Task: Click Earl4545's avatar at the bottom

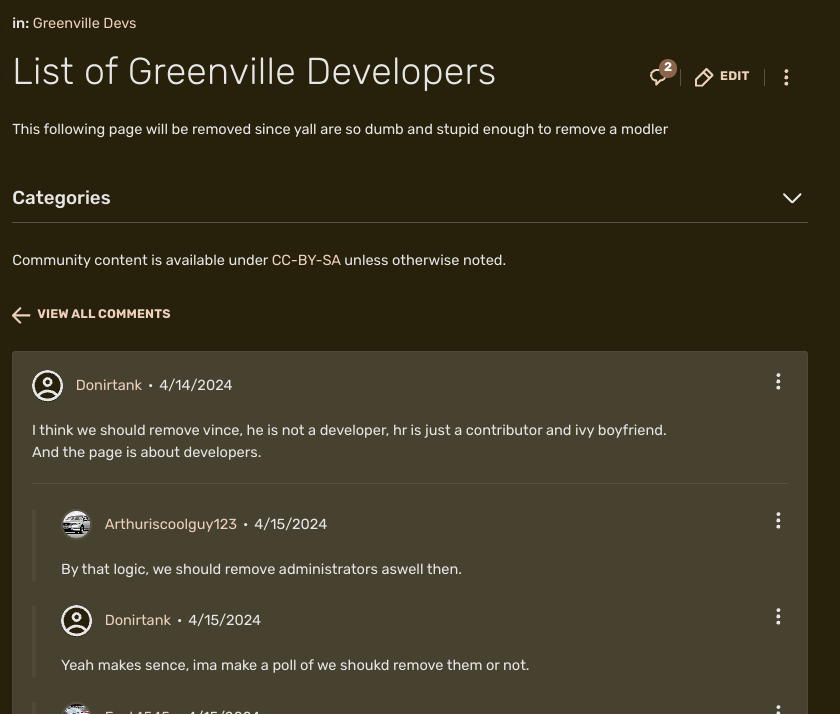Action: [76, 710]
